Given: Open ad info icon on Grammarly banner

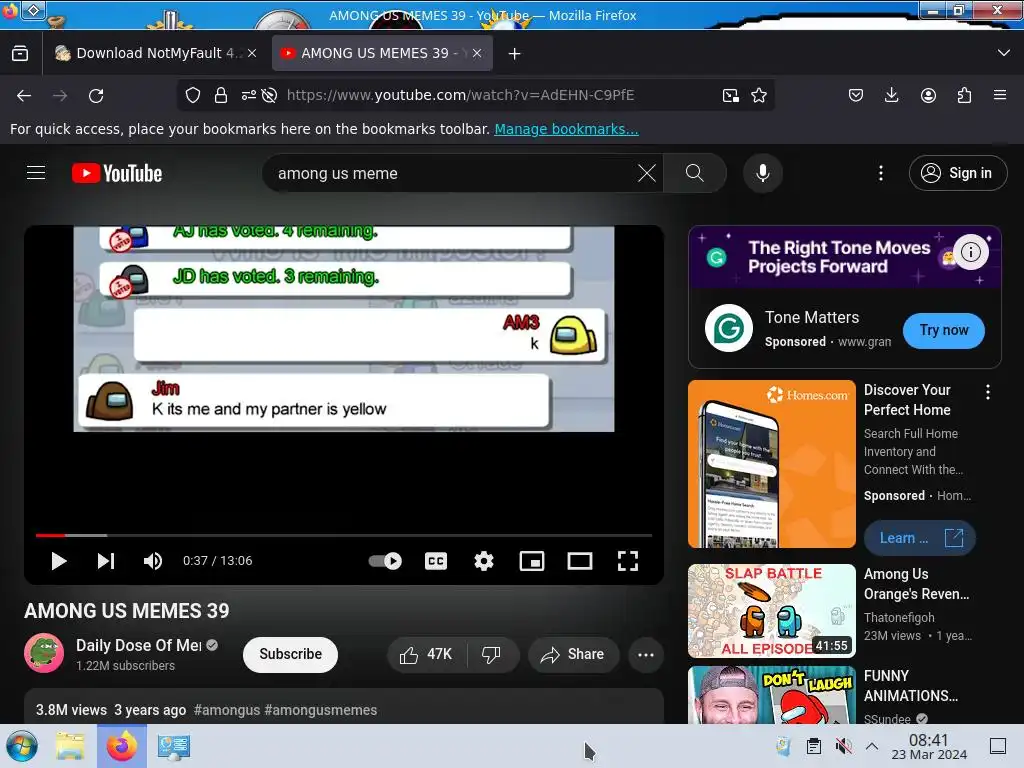Looking at the screenshot, I should tap(971, 251).
